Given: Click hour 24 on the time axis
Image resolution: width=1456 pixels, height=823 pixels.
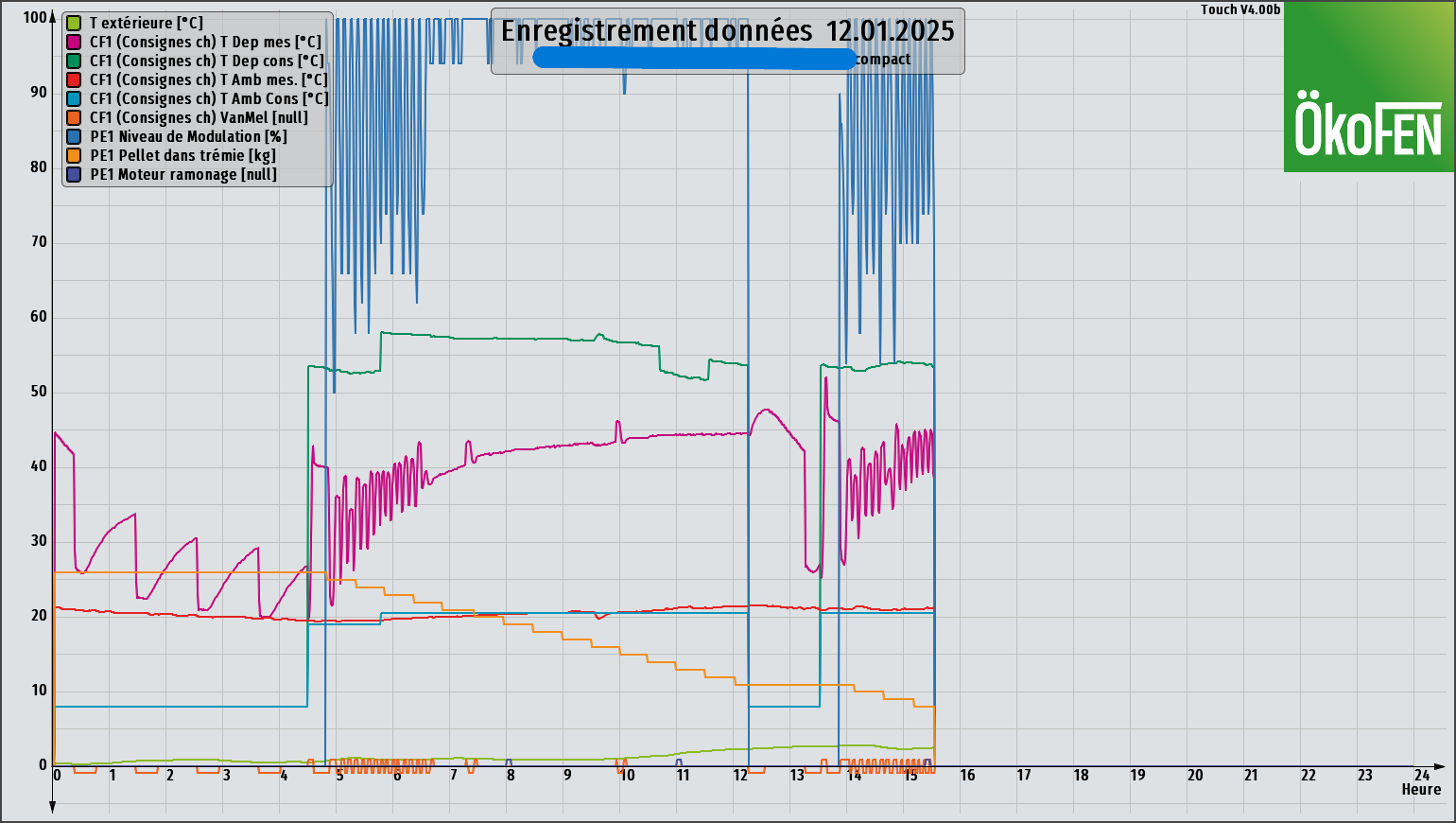Looking at the screenshot, I should tap(1422, 776).
